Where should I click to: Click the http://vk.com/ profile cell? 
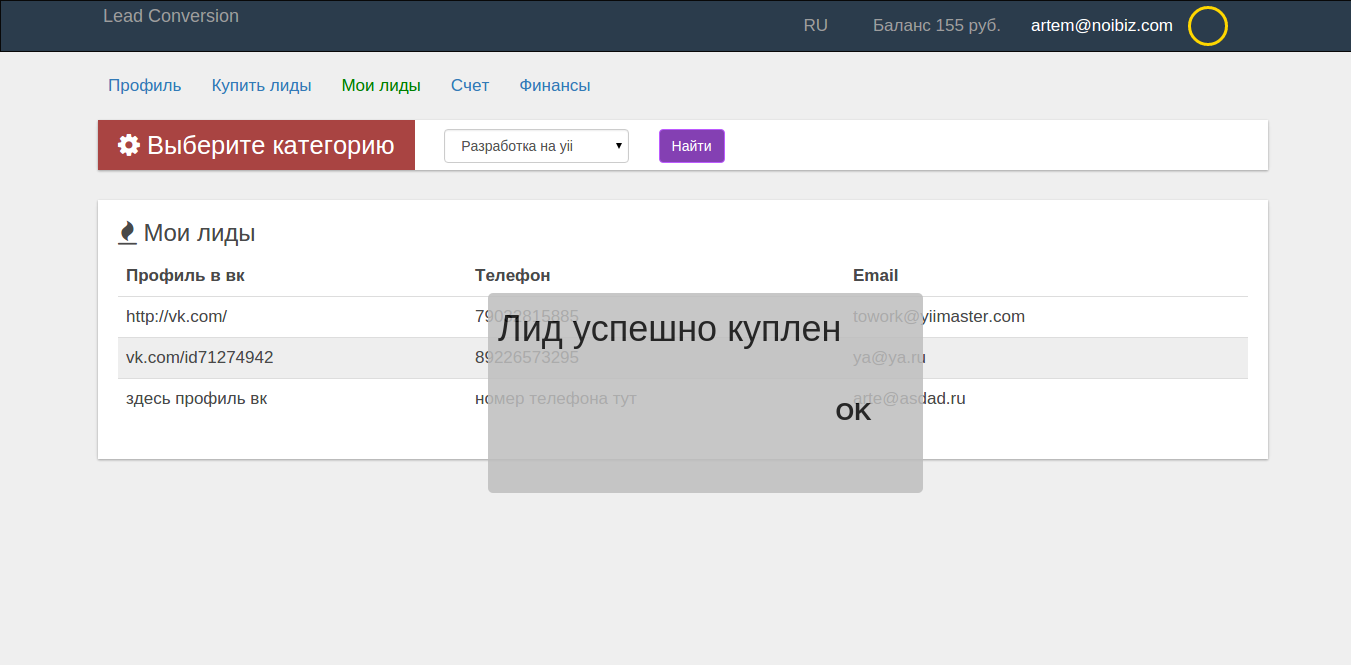tap(176, 316)
